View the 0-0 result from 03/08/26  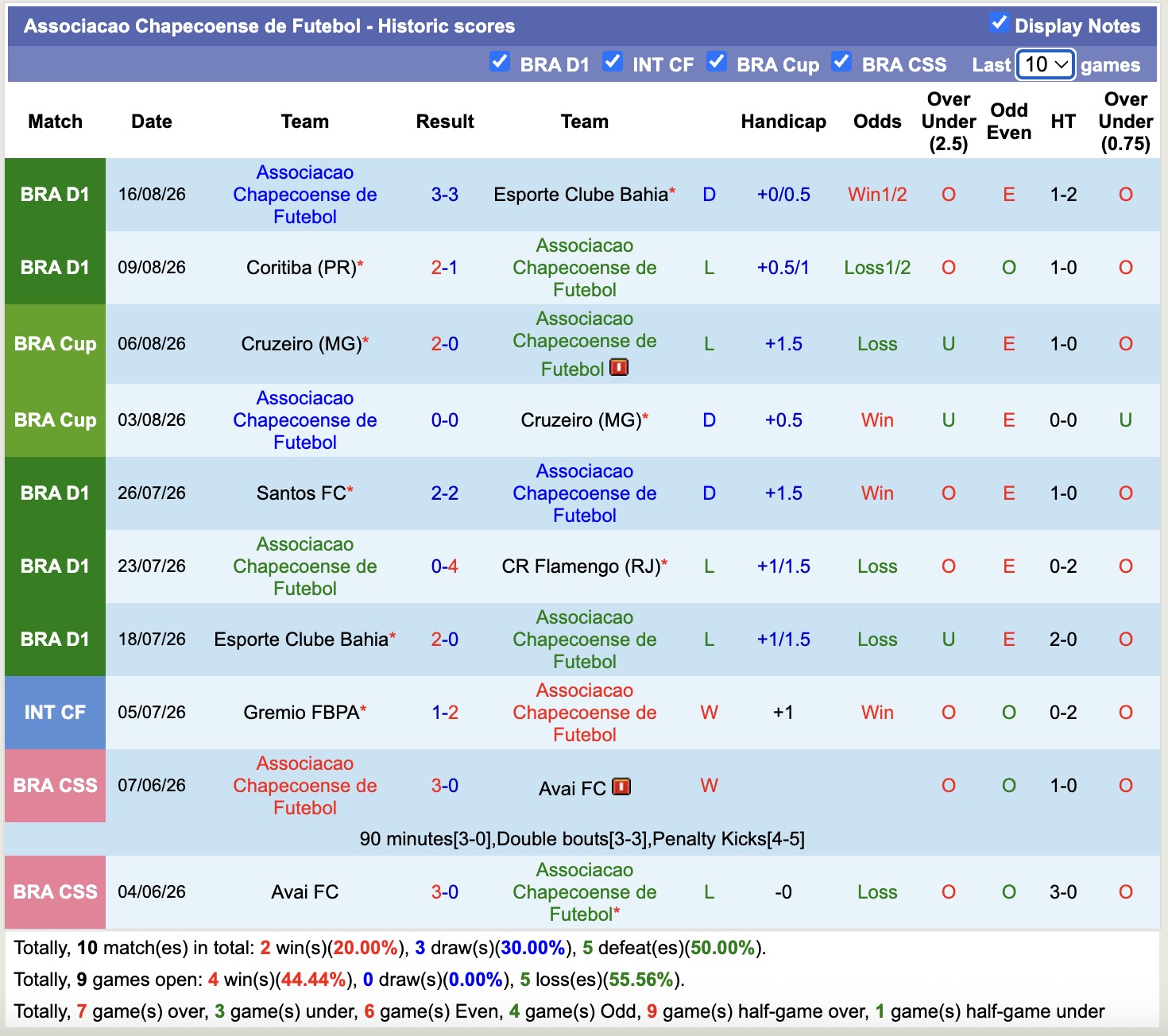pyautogui.click(x=445, y=420)
